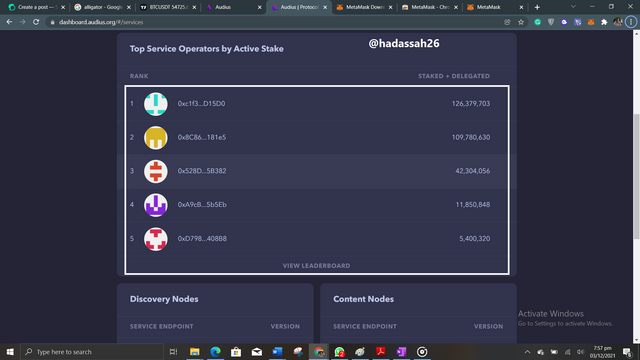Open WhatsApp from the taskbar

click(x=339, y=351)
